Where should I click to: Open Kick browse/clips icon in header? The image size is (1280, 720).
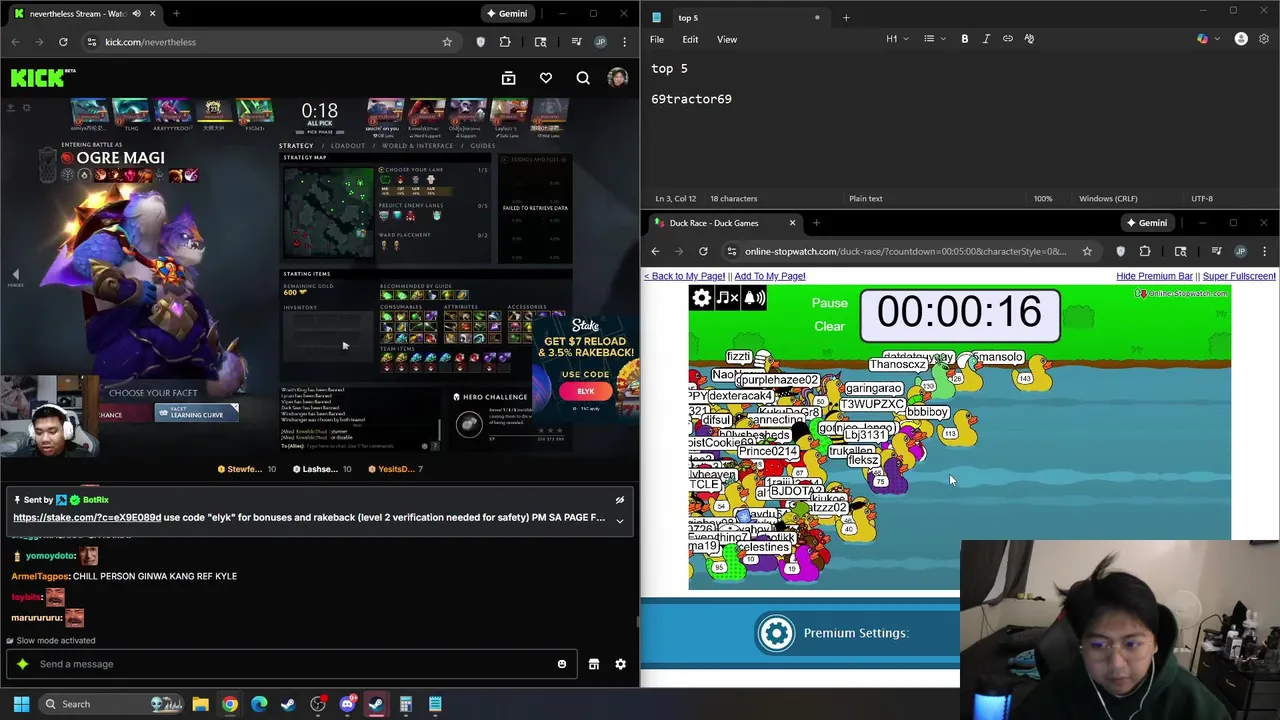(508, 78)
